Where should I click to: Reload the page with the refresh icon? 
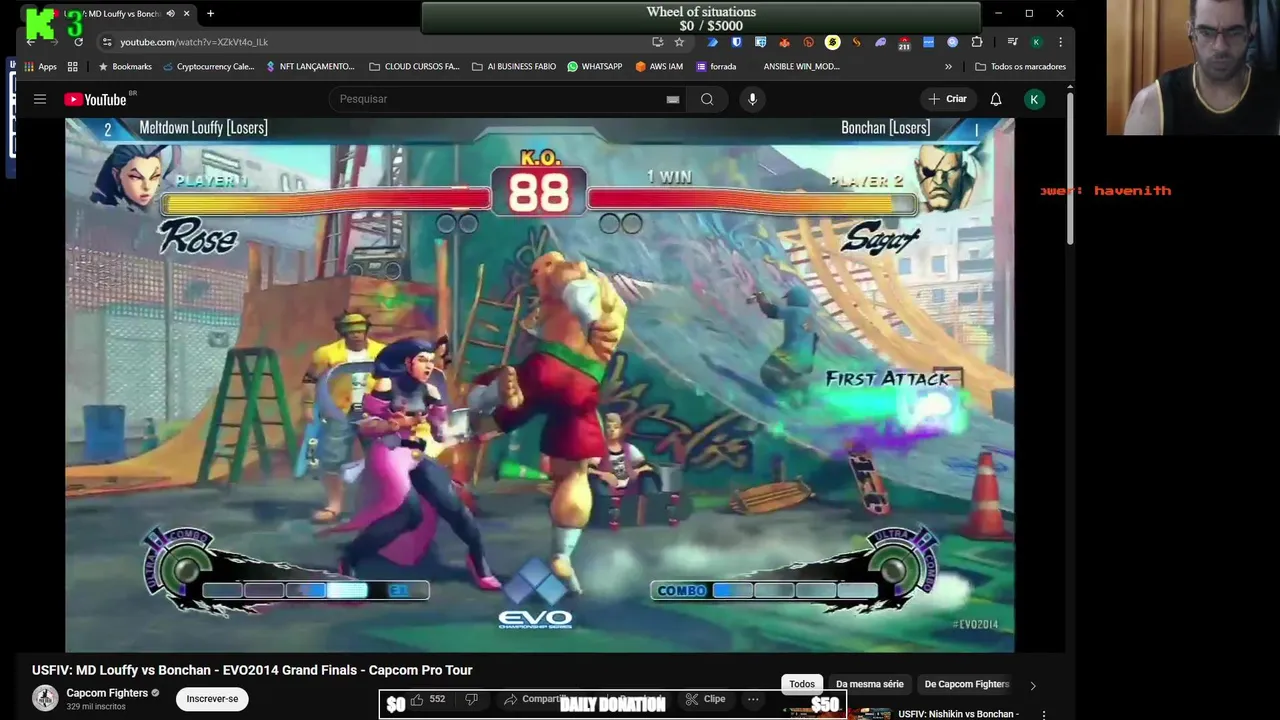78,42
